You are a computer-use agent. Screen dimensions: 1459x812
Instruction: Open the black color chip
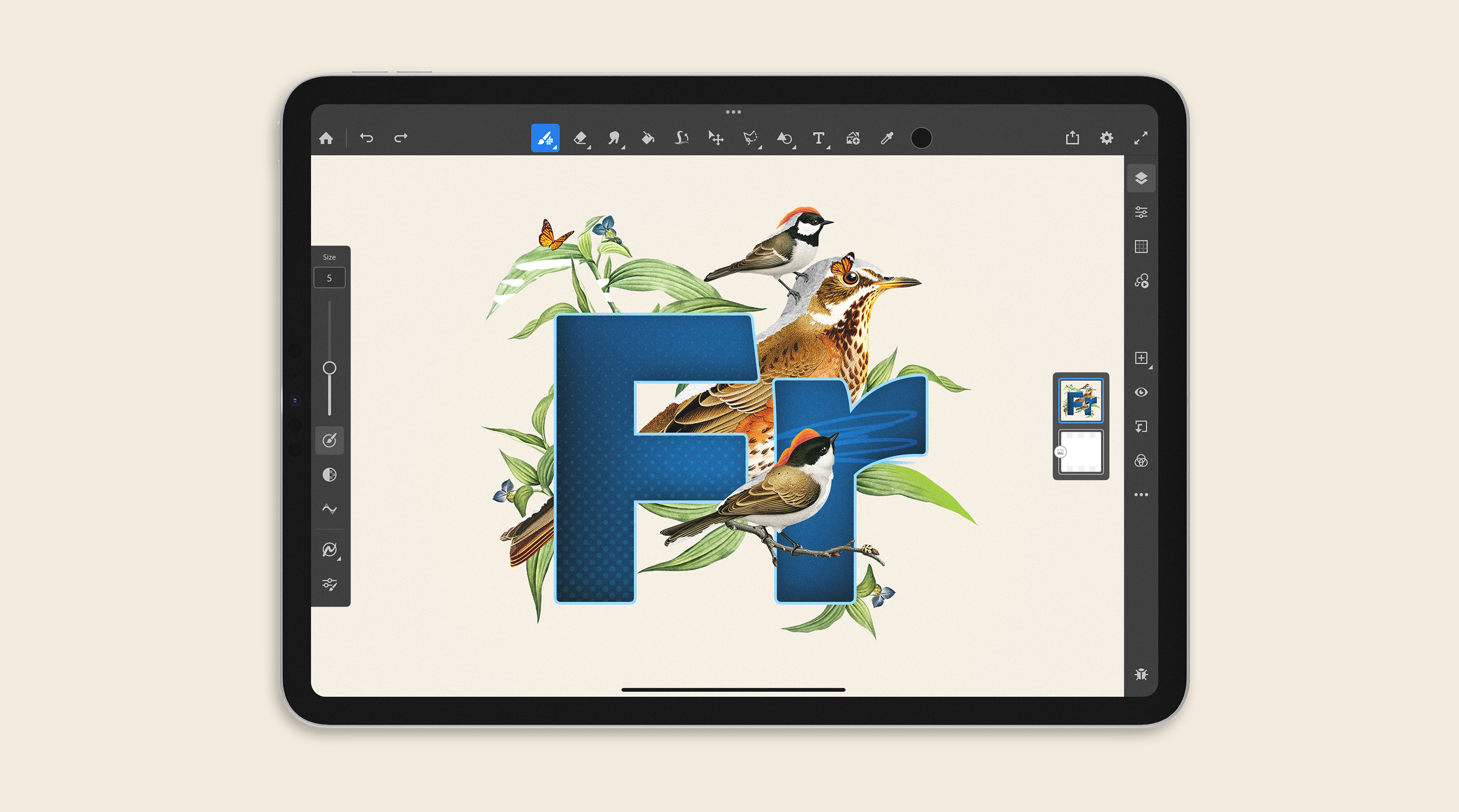click(921, 138)
